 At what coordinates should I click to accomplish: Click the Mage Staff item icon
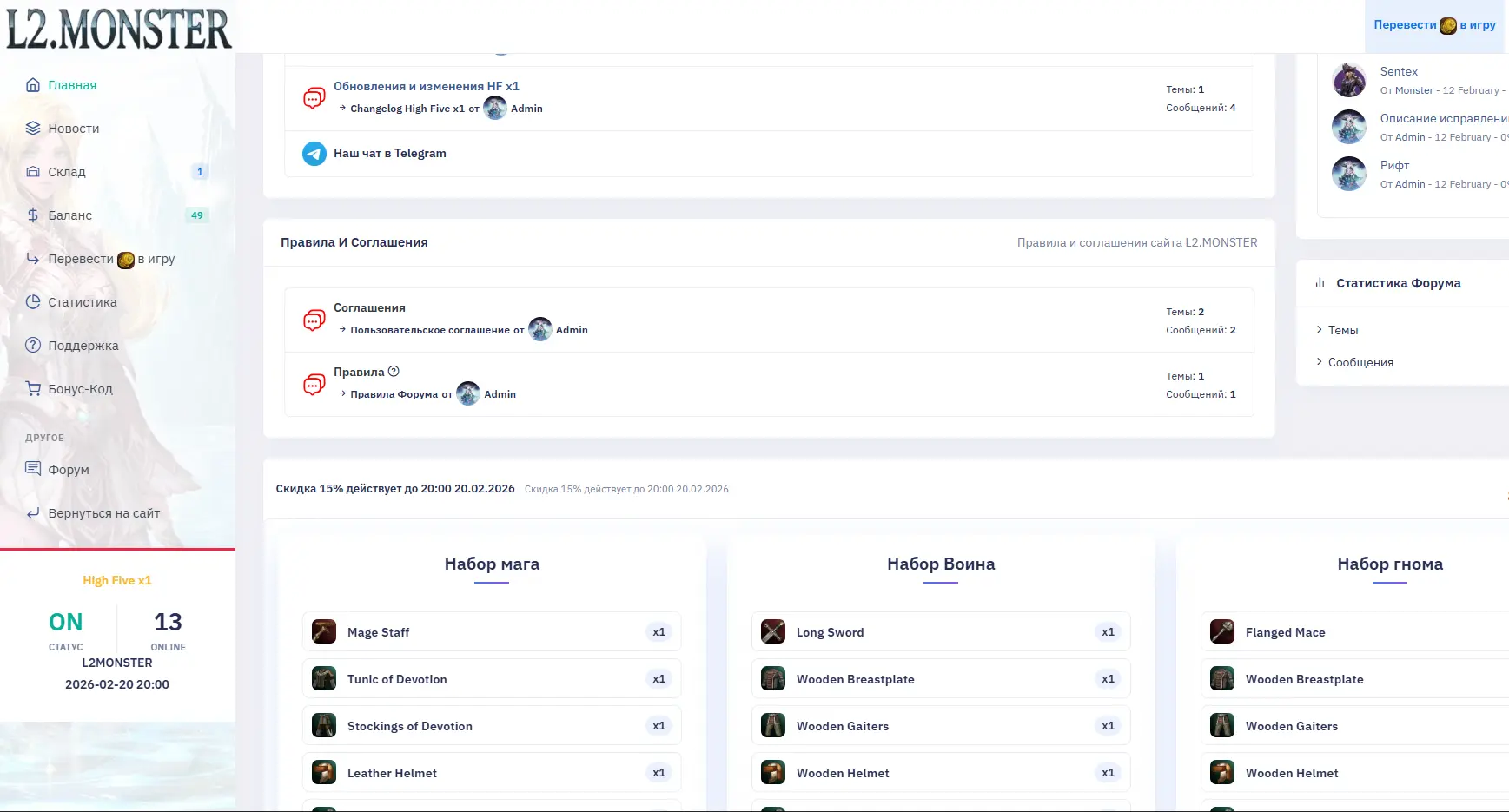(324, 631)
